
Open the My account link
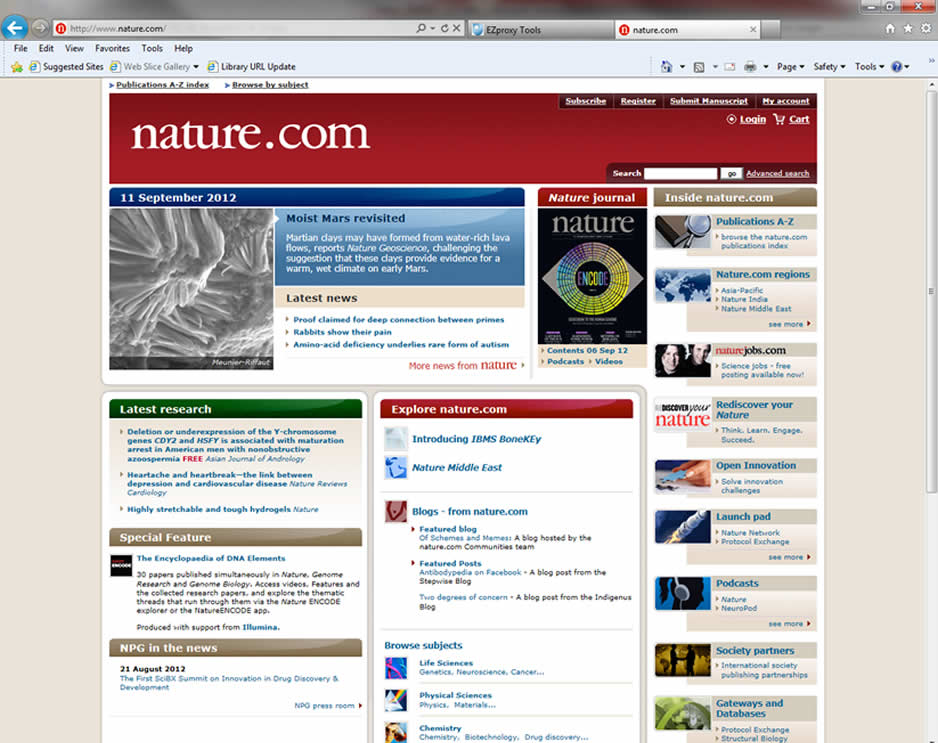point(785,101)
